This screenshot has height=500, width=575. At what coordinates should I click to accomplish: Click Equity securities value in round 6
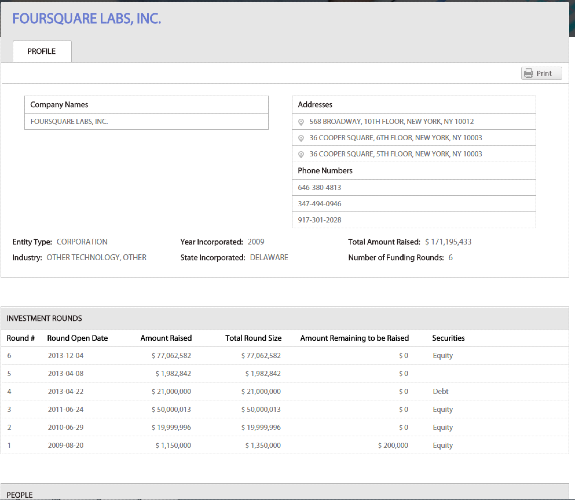[x=443, y=355]
